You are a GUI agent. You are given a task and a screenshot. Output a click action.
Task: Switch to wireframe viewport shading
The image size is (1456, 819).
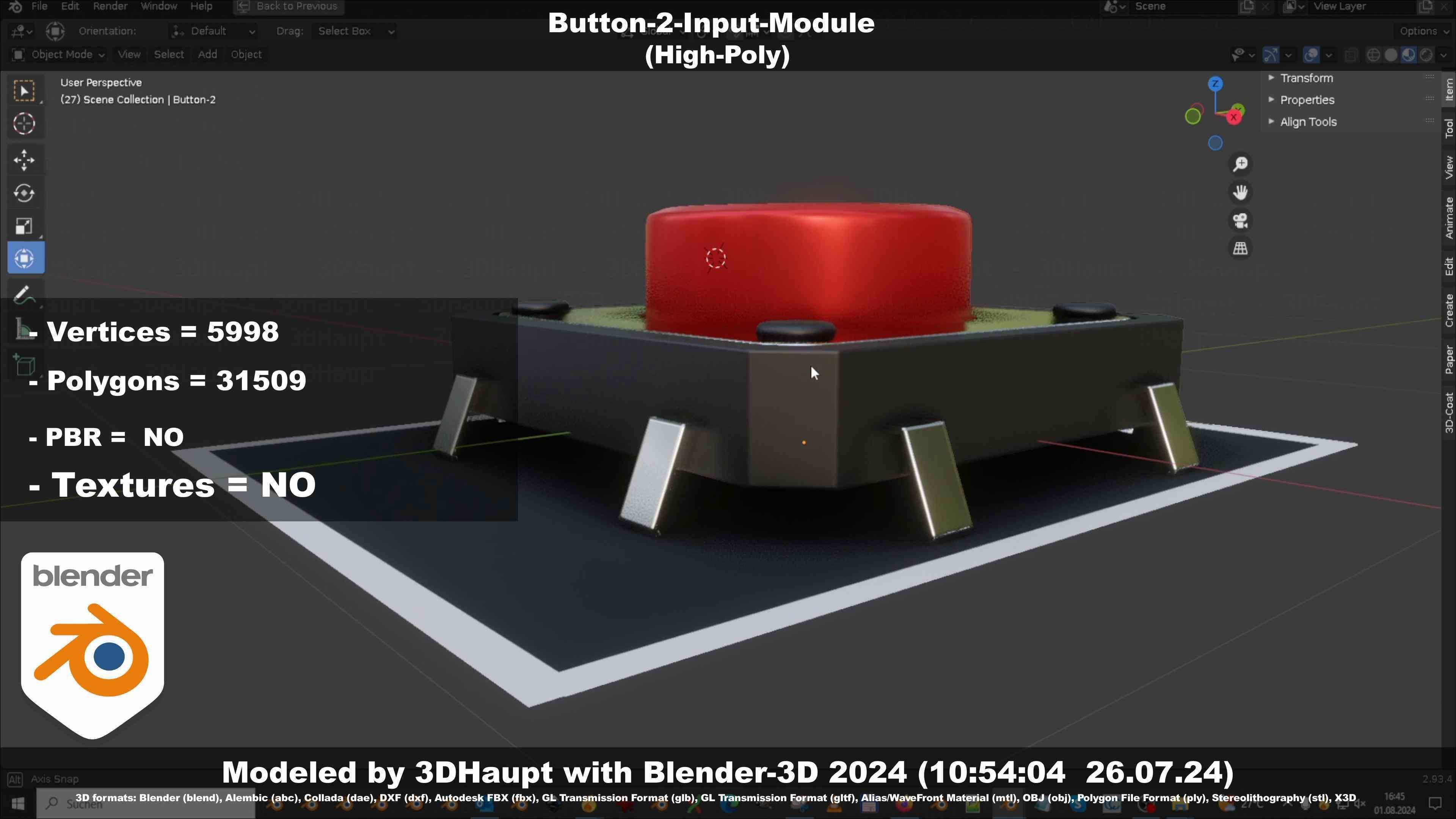tap(1373, 55)
